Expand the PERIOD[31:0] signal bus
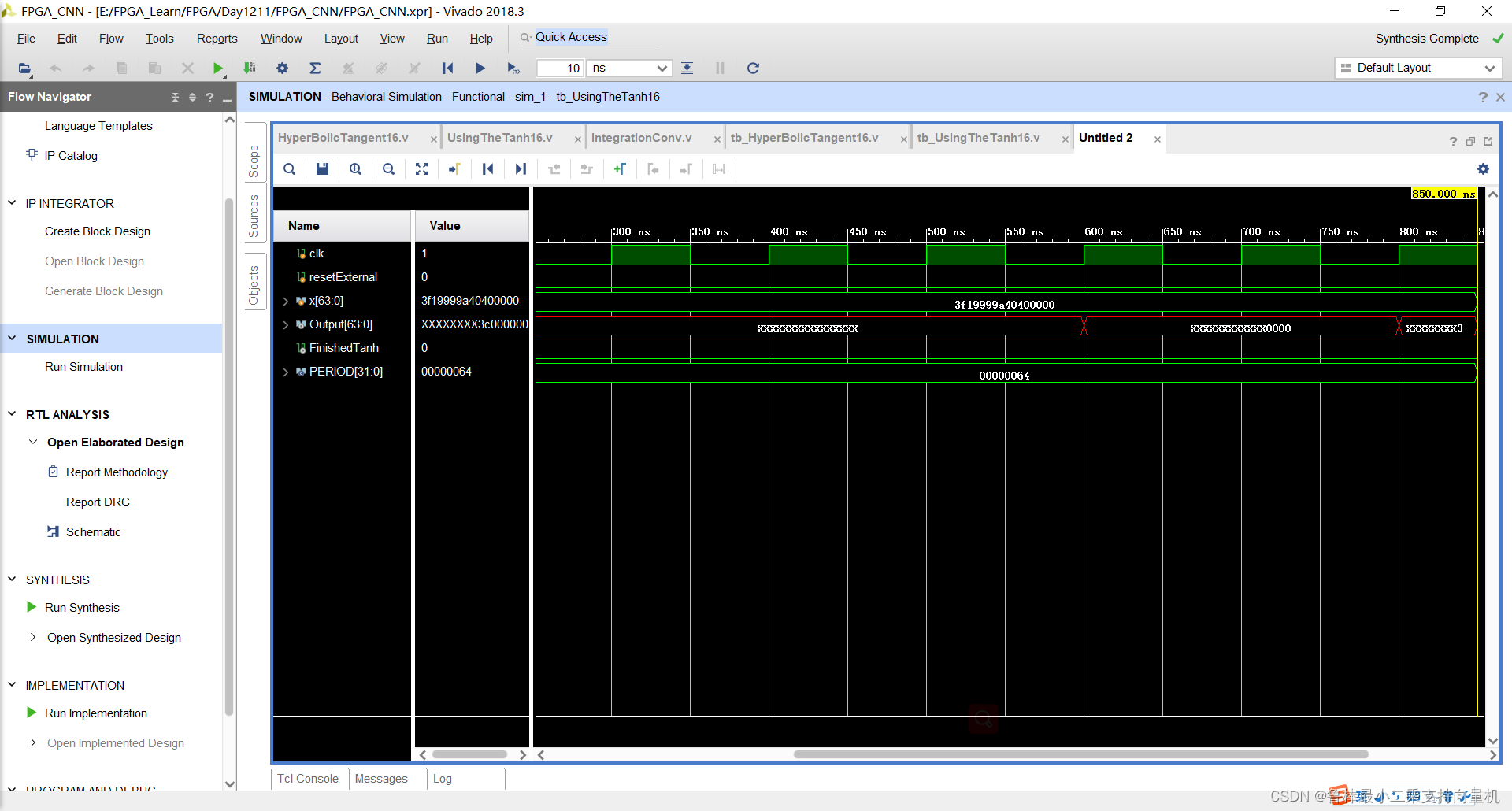 [x=286, y=372]
